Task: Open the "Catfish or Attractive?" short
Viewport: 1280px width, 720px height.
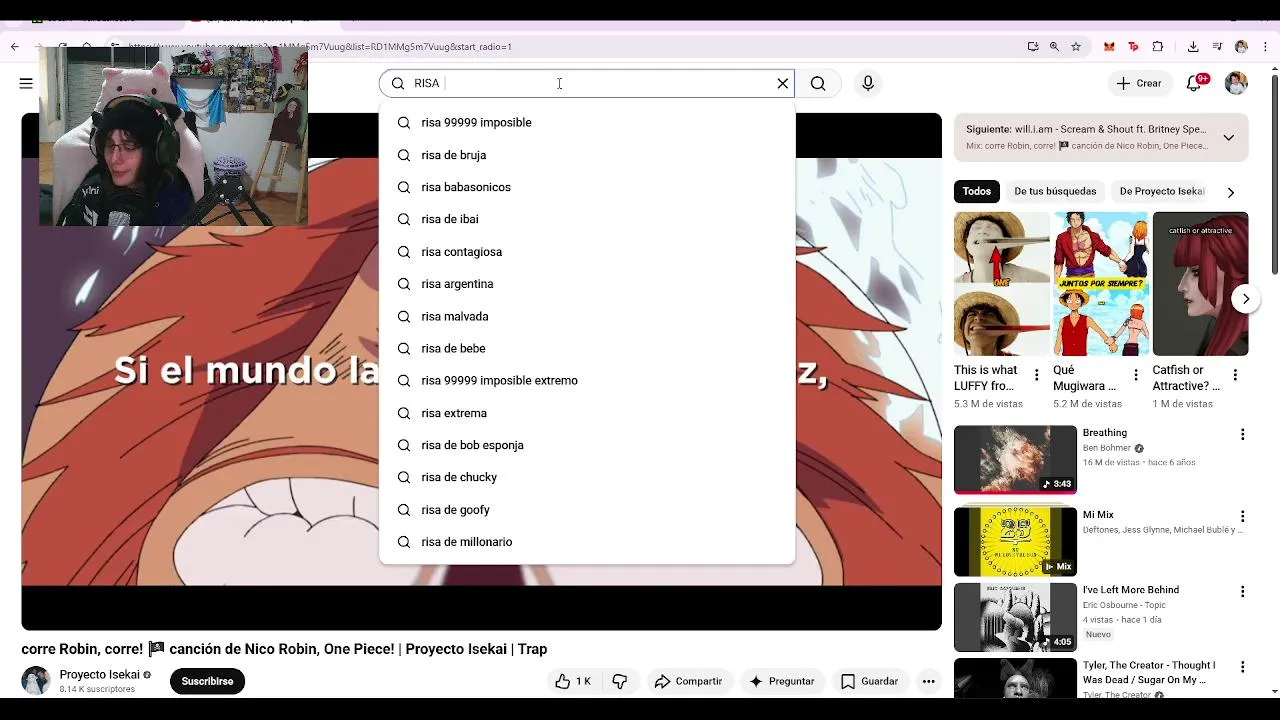Action: [x=1200, y=284]
